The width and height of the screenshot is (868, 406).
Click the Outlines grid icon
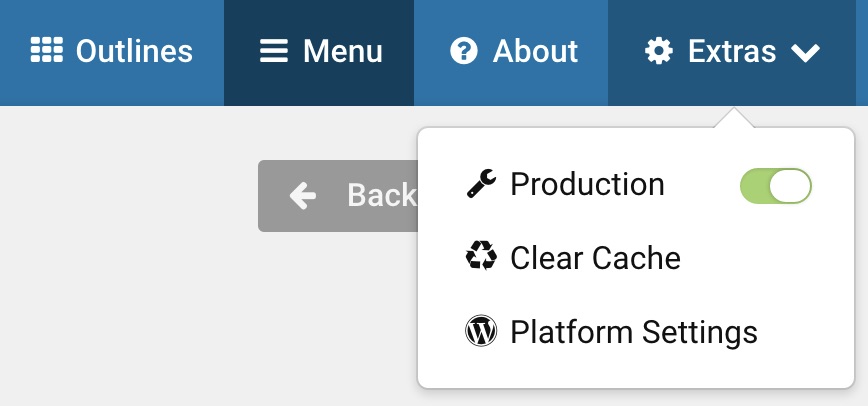tap(46, 50)
